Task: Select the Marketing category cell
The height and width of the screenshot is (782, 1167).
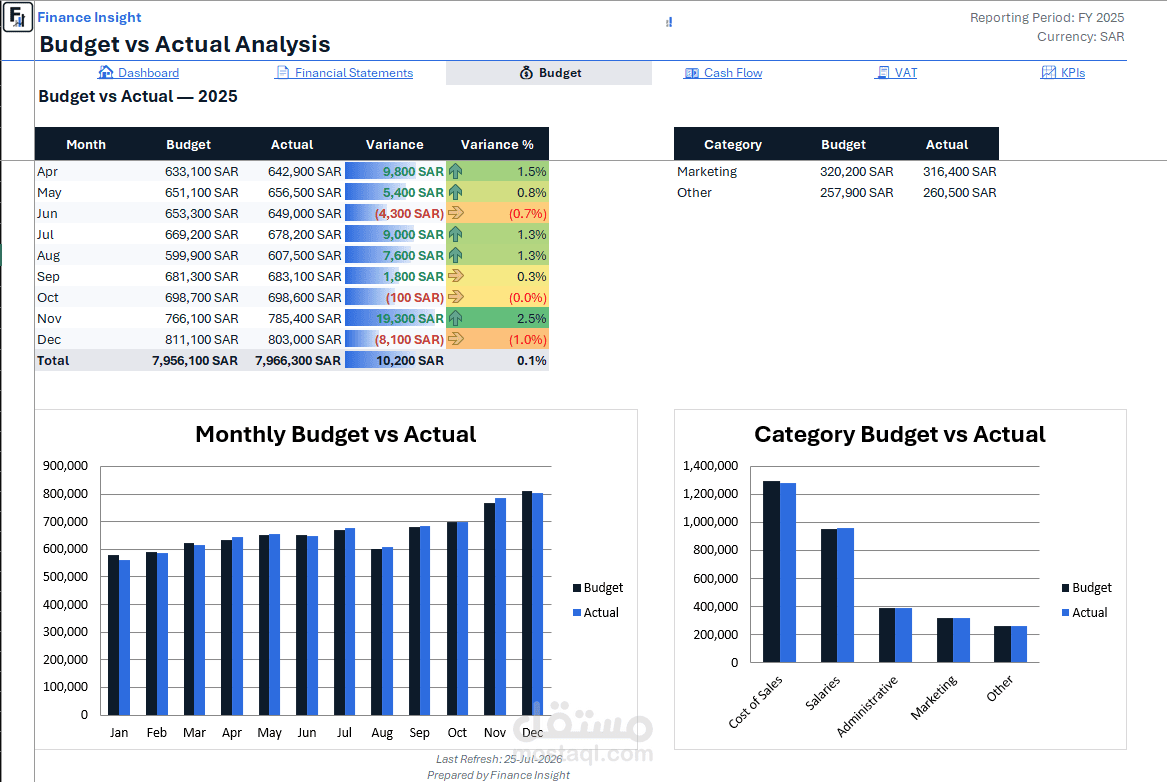Action: tap(733, 171)
